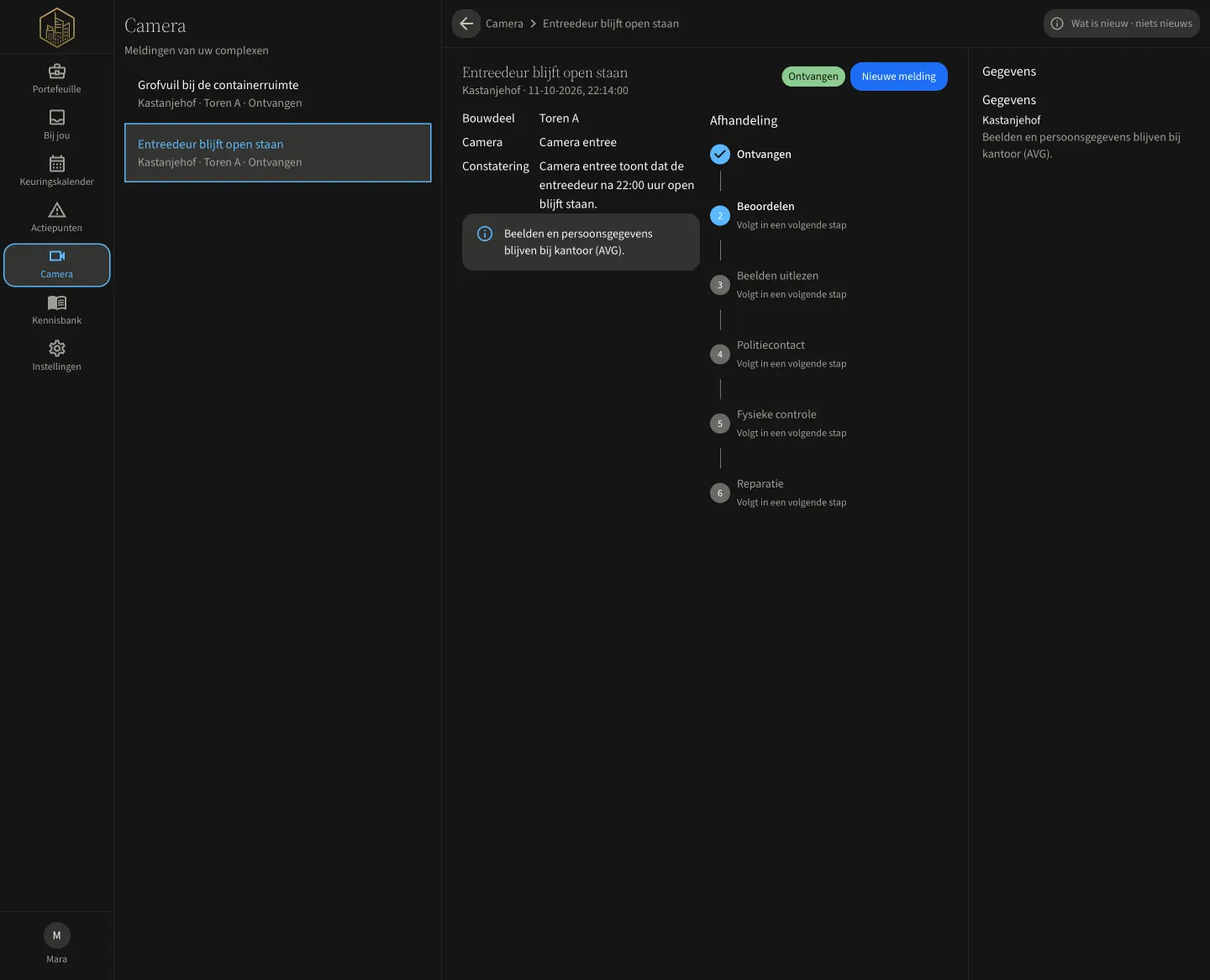Click the Meldingen van uw complexen subtitle
Image resolution: width=1210 pixels, height=980 pixels.
[x=197, y=50]
